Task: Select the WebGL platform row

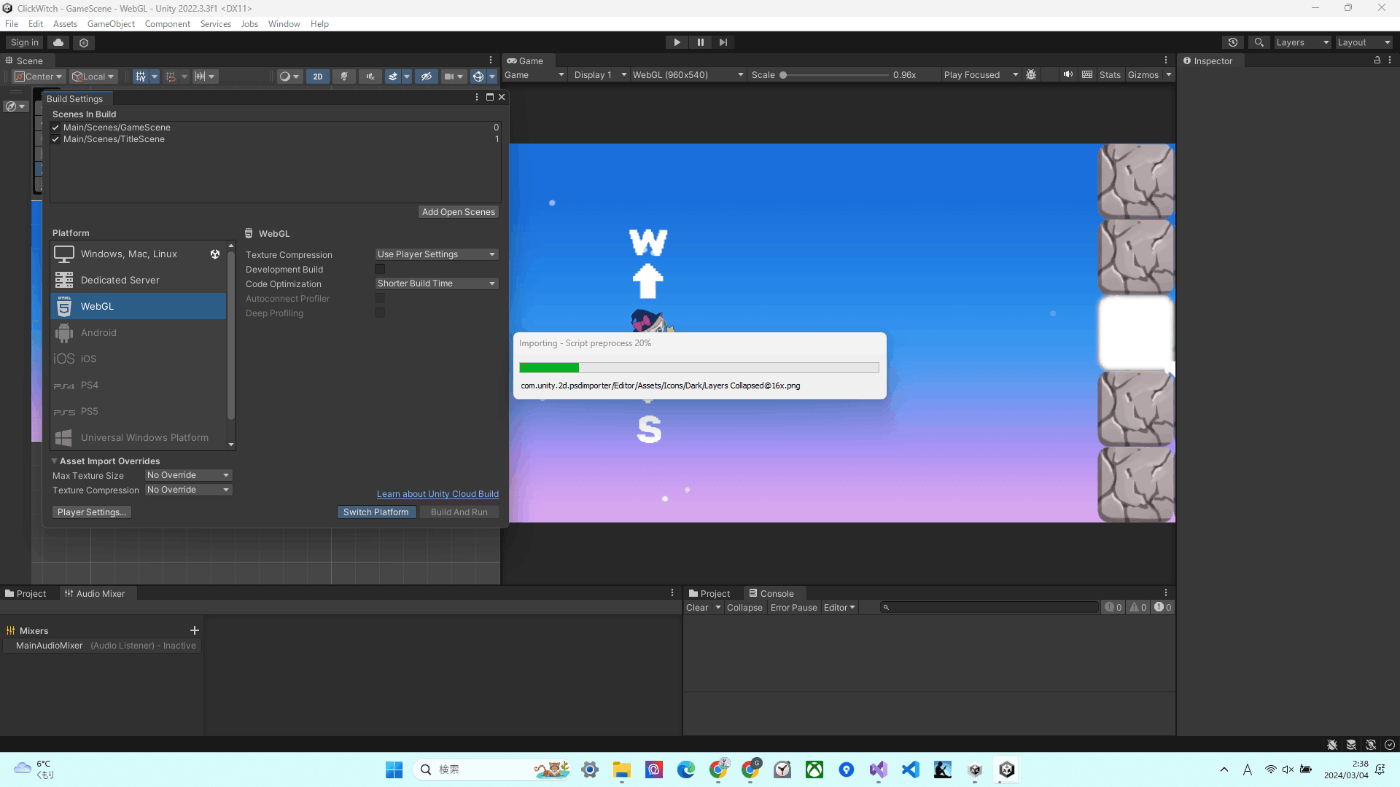Action: click(x=139, y=306)
